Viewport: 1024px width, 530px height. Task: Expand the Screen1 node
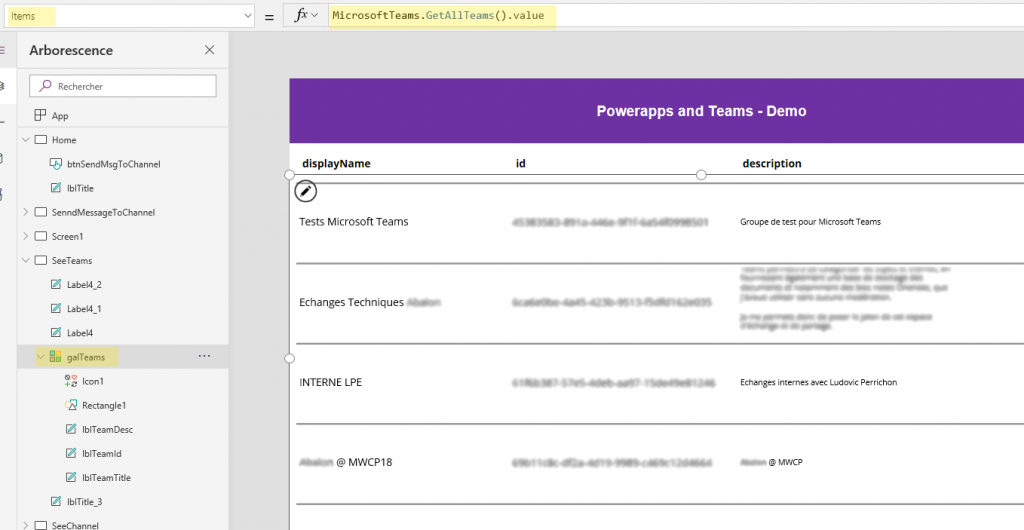pos(25,236)
